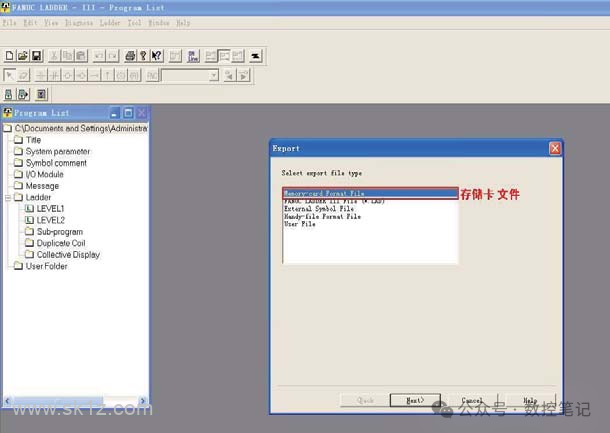Screen dimensions: 610x433
Task: Click Next in the Export dialog
Action: coord(415,400)
